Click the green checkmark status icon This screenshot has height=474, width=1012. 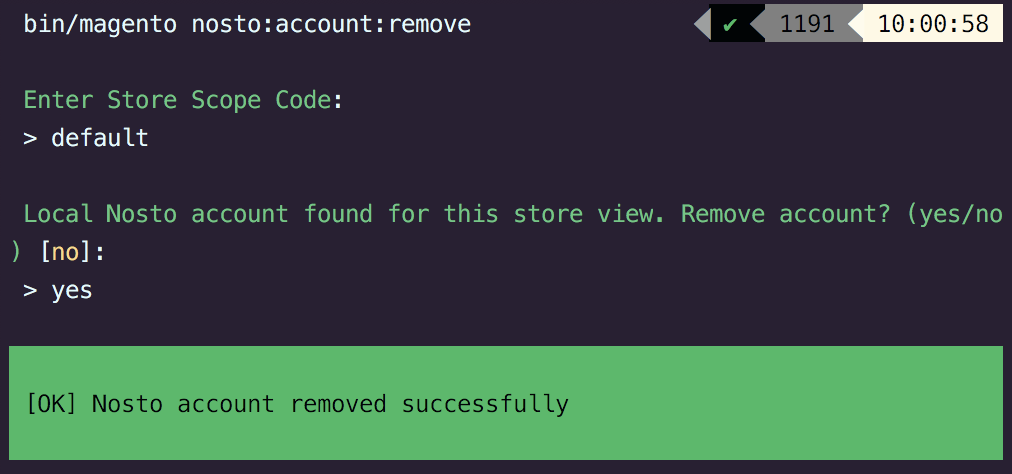point(730,24)
